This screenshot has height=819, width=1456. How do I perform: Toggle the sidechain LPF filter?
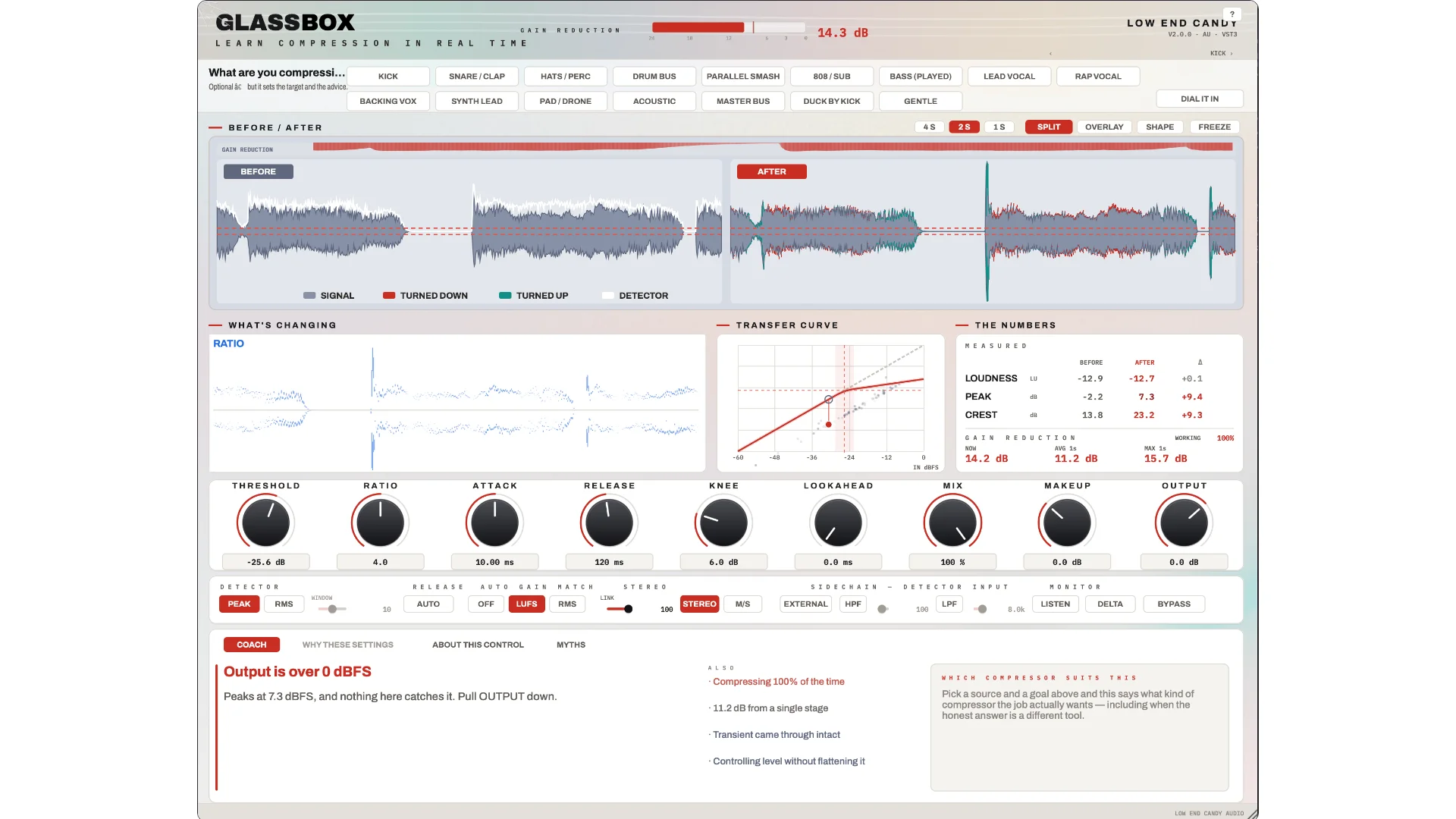point(949,604)
